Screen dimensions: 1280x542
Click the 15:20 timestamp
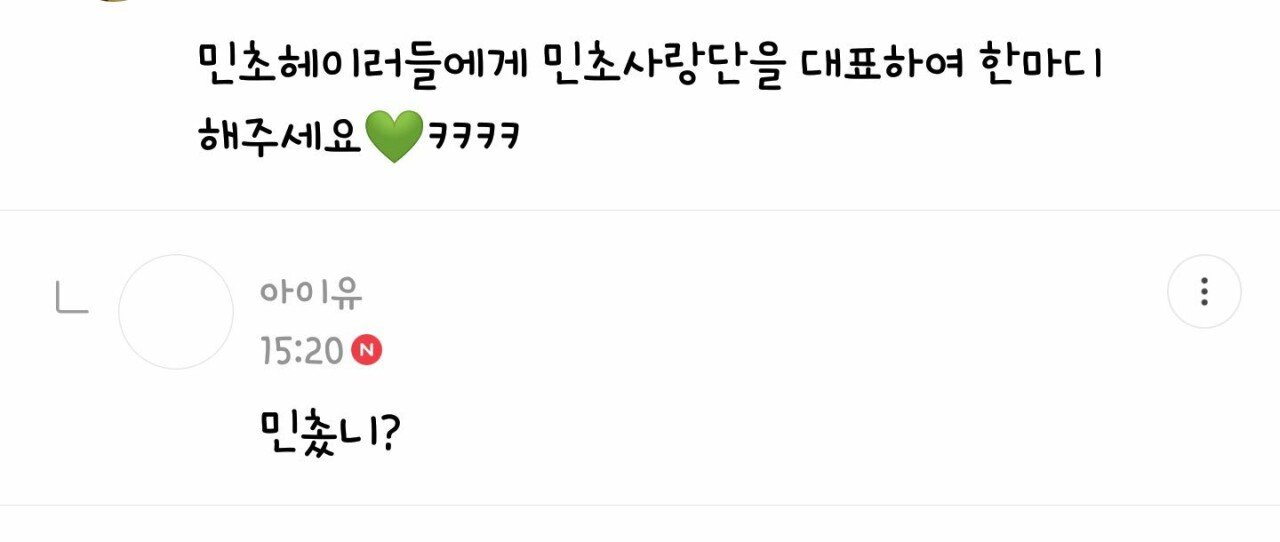tap(302, 351)
